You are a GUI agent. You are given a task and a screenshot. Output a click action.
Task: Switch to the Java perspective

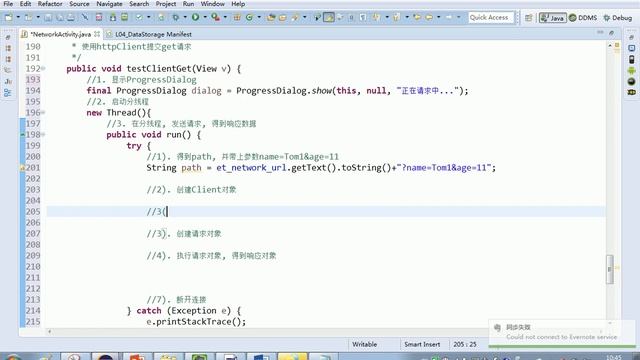(552, 18)
